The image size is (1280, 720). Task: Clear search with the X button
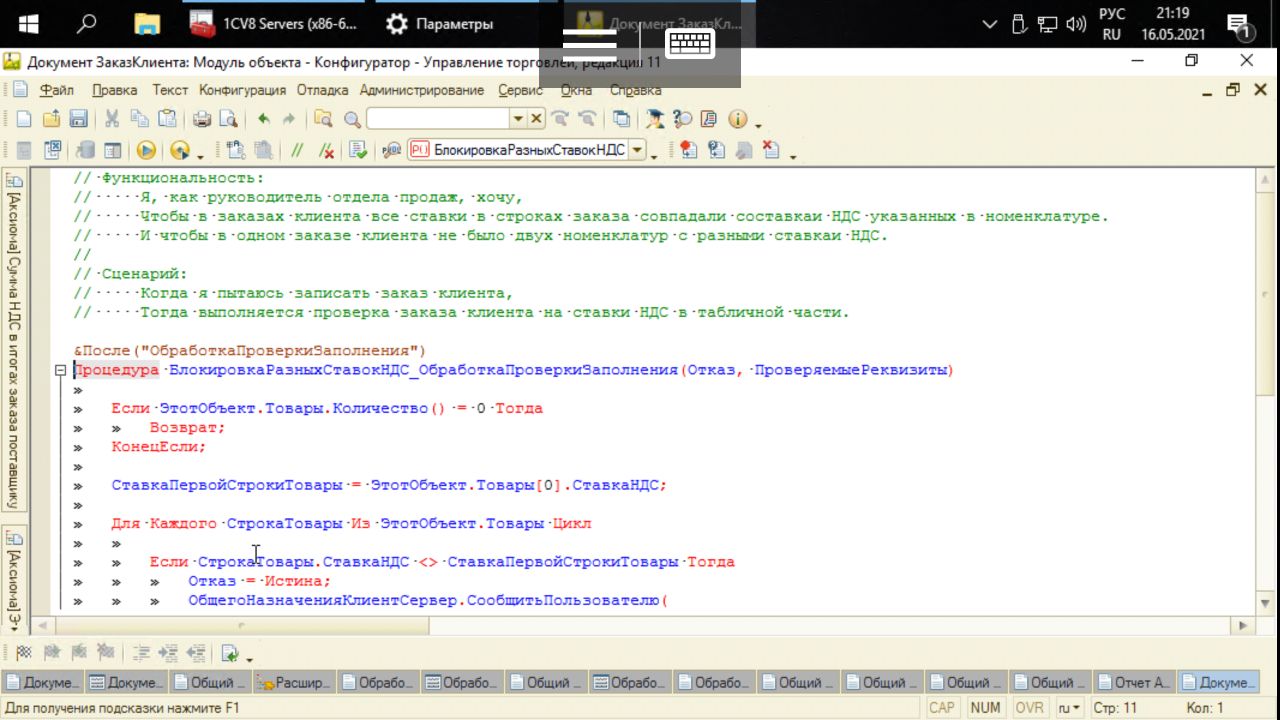tap(537, 119)
